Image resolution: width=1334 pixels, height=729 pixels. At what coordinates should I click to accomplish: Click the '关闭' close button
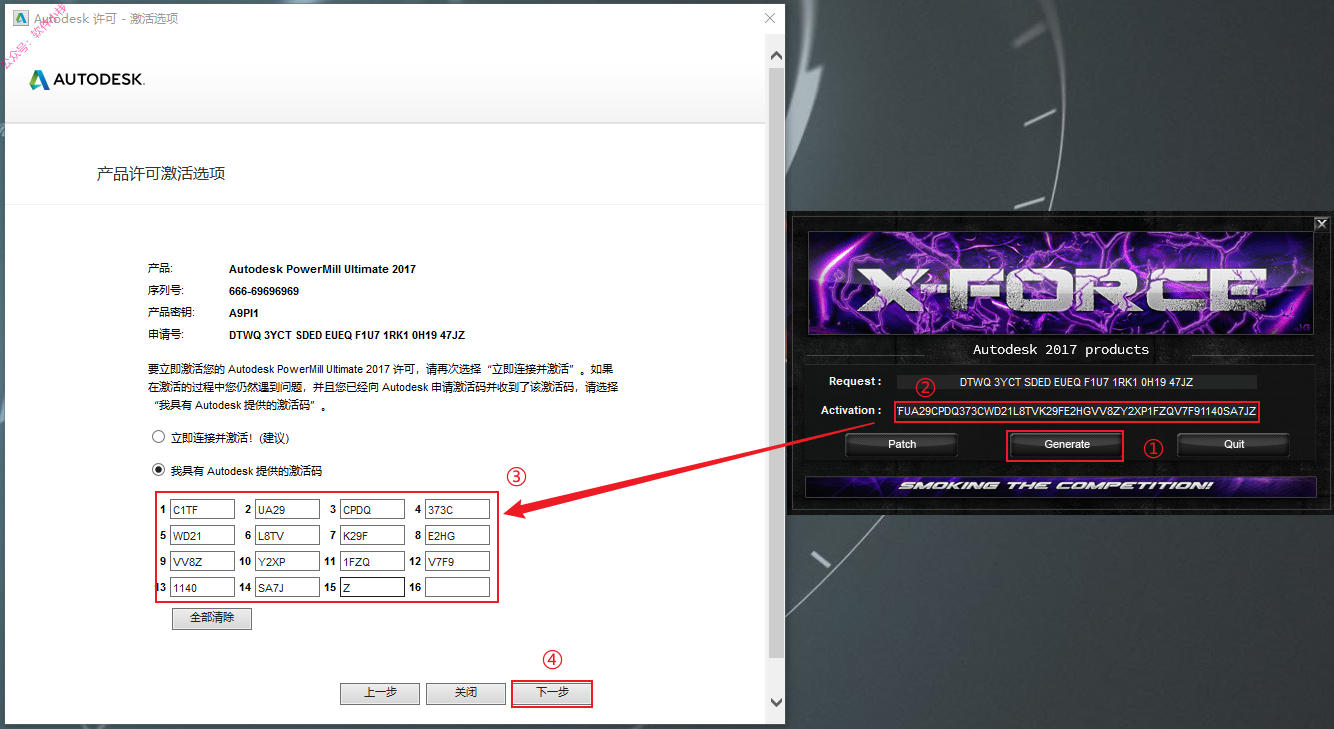coord(466,693)
